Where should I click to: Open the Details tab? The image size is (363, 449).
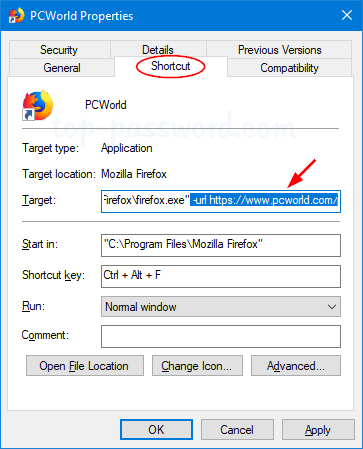pos(158,50)
